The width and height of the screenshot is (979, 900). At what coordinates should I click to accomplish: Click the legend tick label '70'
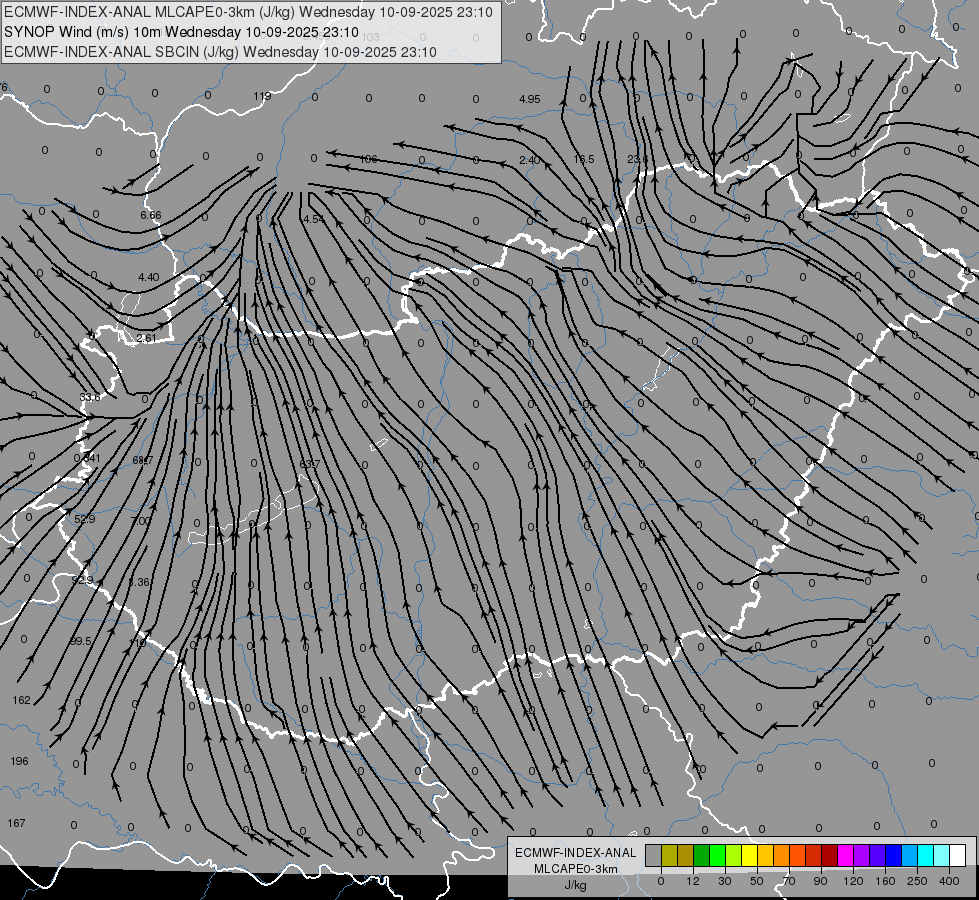pos(789,881)
